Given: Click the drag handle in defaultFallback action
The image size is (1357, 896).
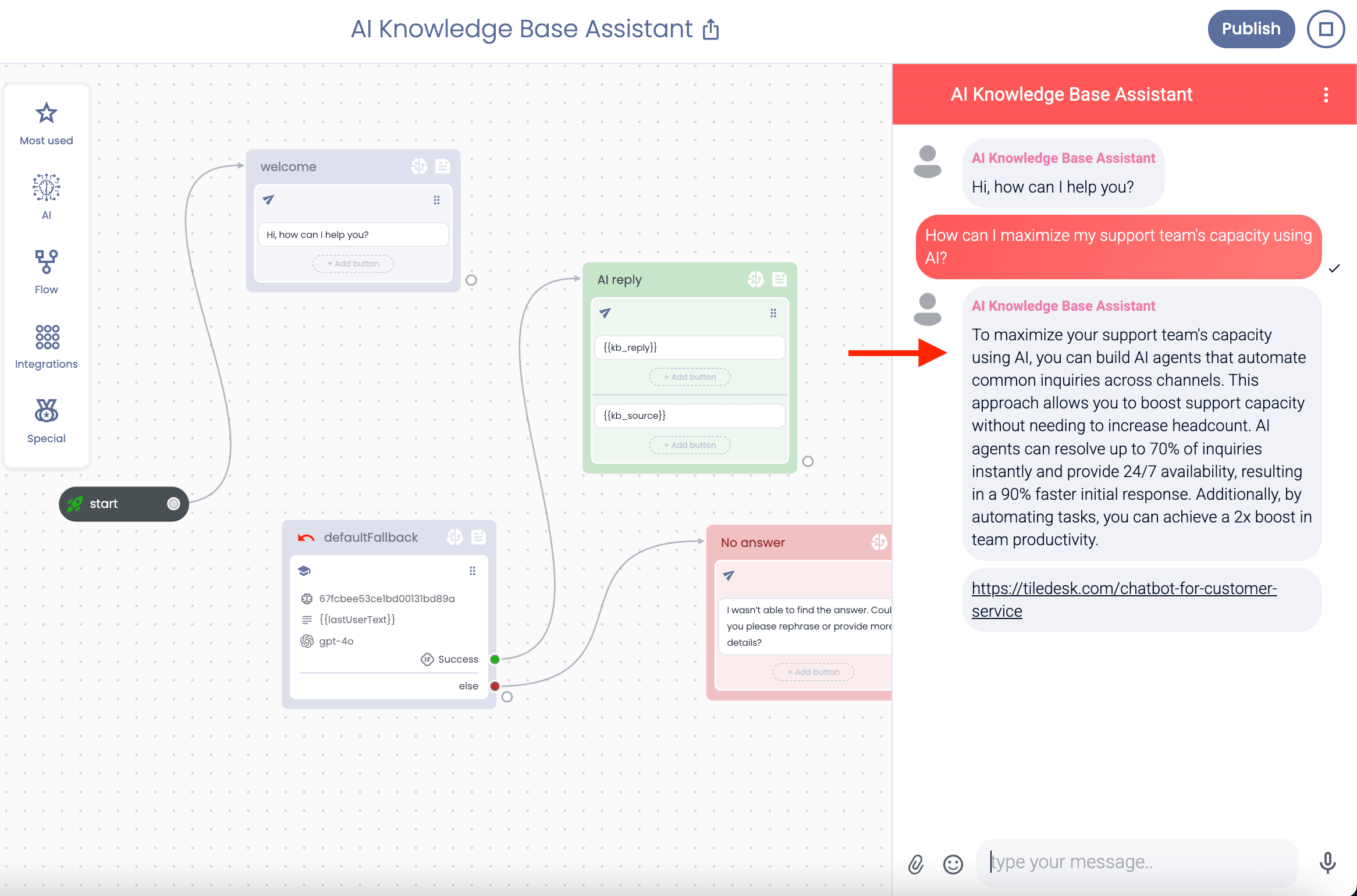Looking at the screenshot, I should point(473,571).
